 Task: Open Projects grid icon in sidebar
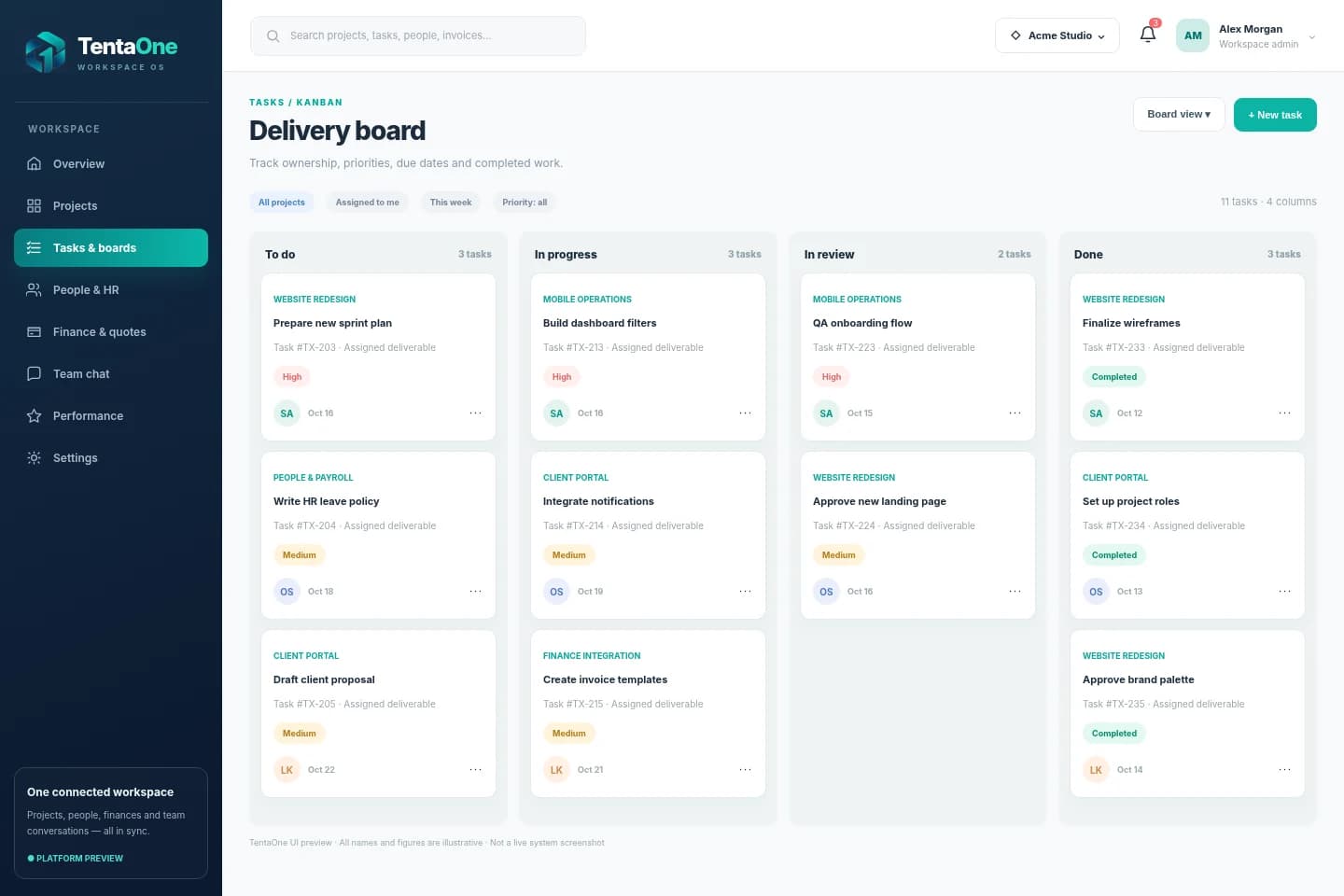[35, 205]
